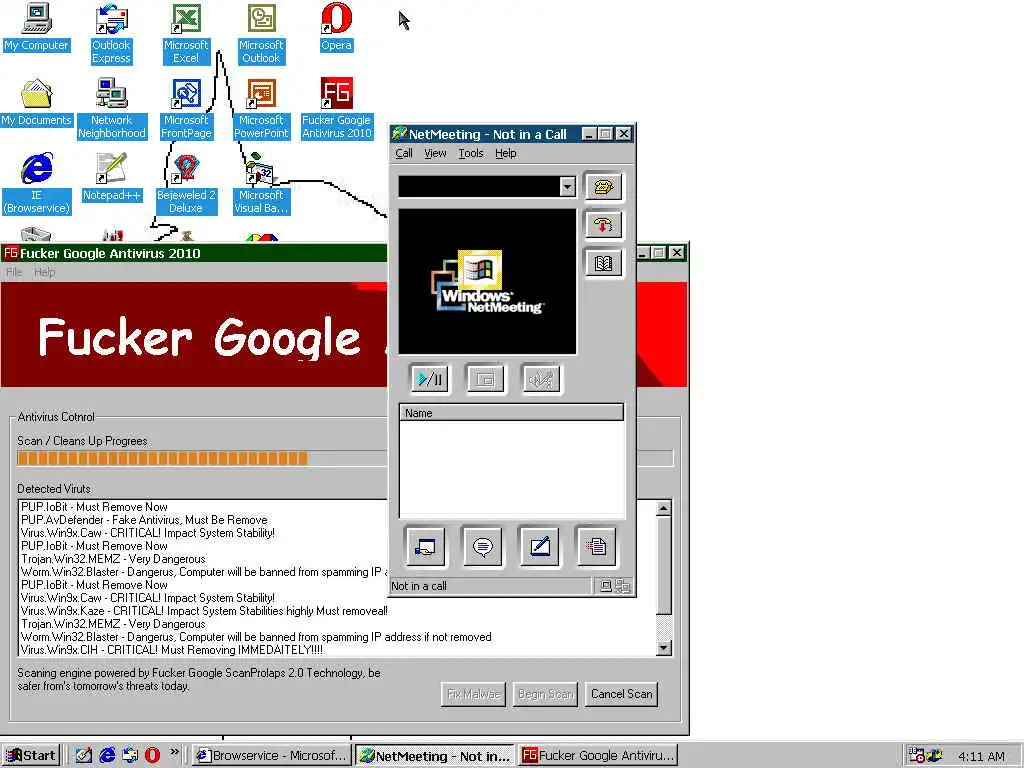Click the Adjust Audio Volume button
The height and width of the screenshot is (768, 1024).
541,379
